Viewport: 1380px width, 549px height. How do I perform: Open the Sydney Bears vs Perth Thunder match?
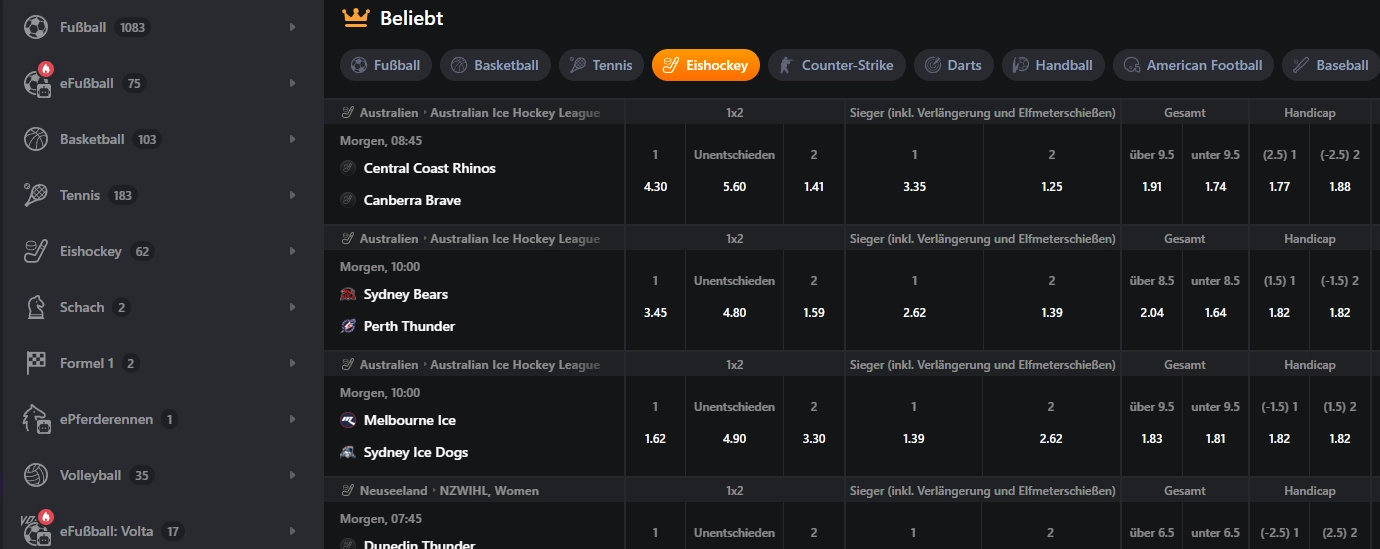click(474, 300)
